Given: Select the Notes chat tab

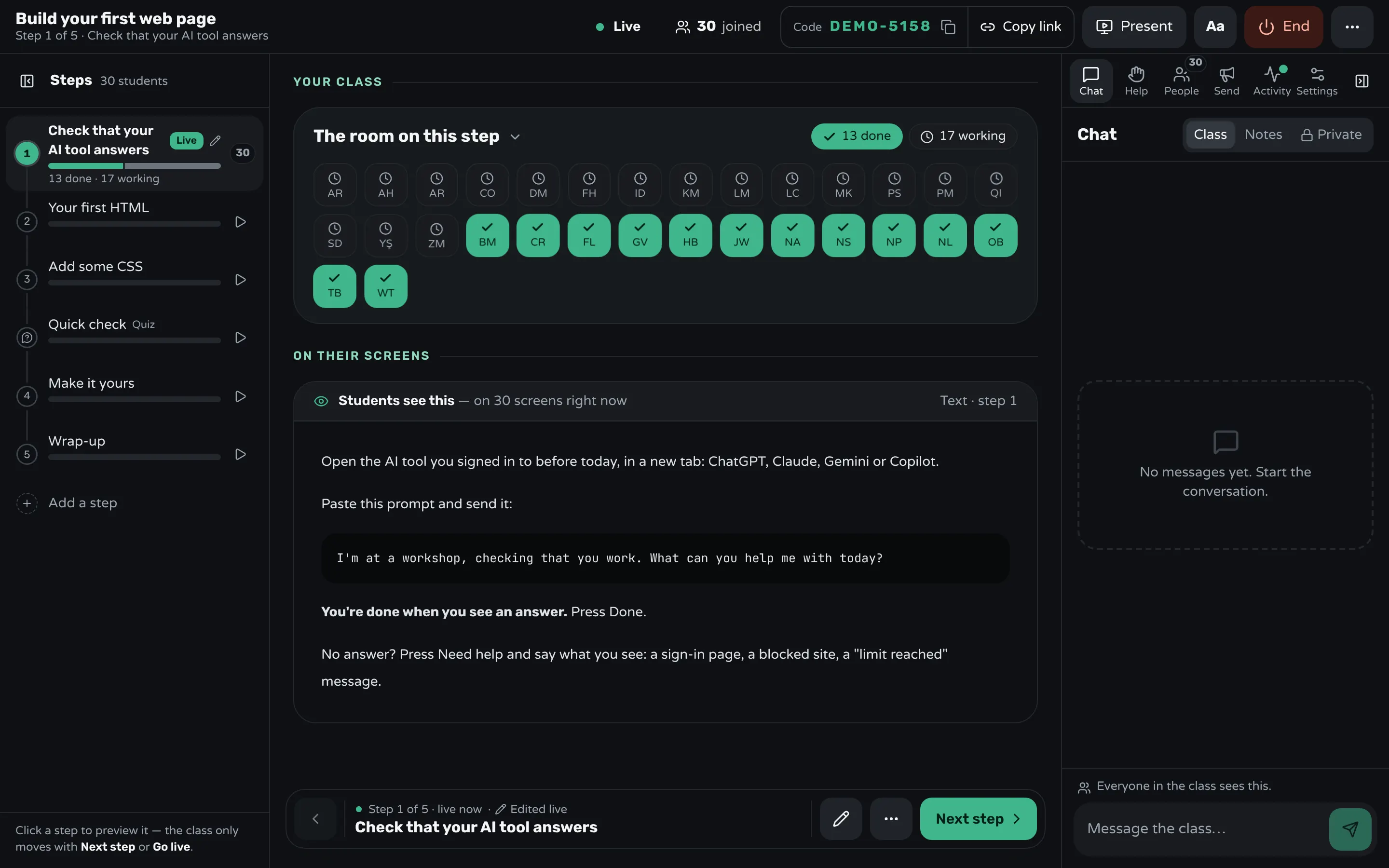Looking at the screenshot, I should [1263, 135].
